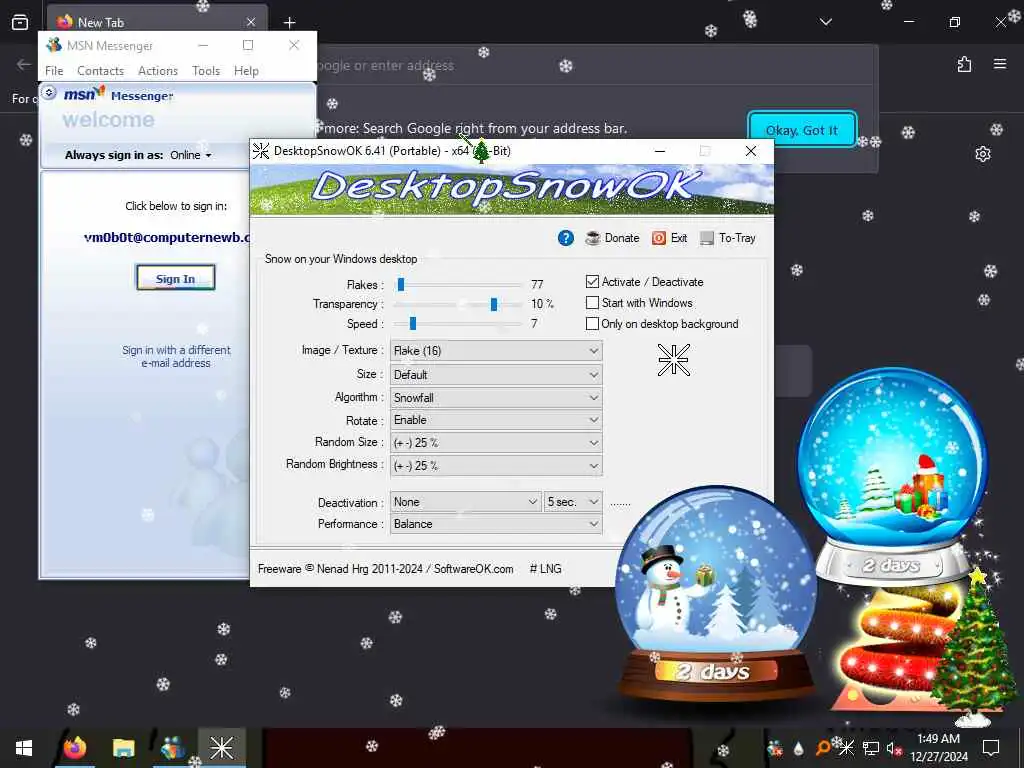
Task: Click the Firefox View icon left of tabs
Action: 20,22
